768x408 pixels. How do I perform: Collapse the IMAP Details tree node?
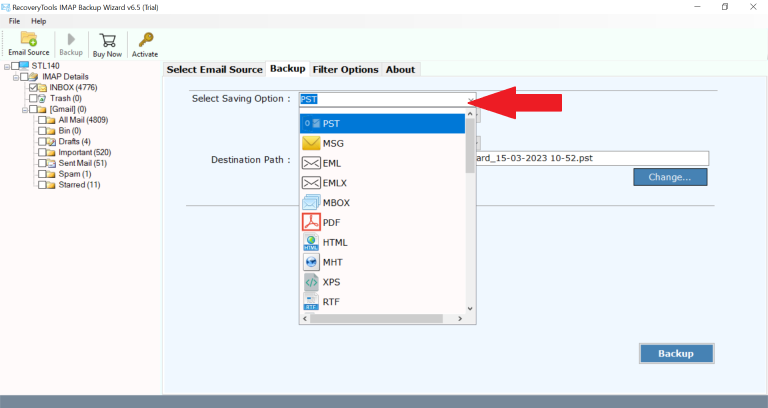[16, 77]
